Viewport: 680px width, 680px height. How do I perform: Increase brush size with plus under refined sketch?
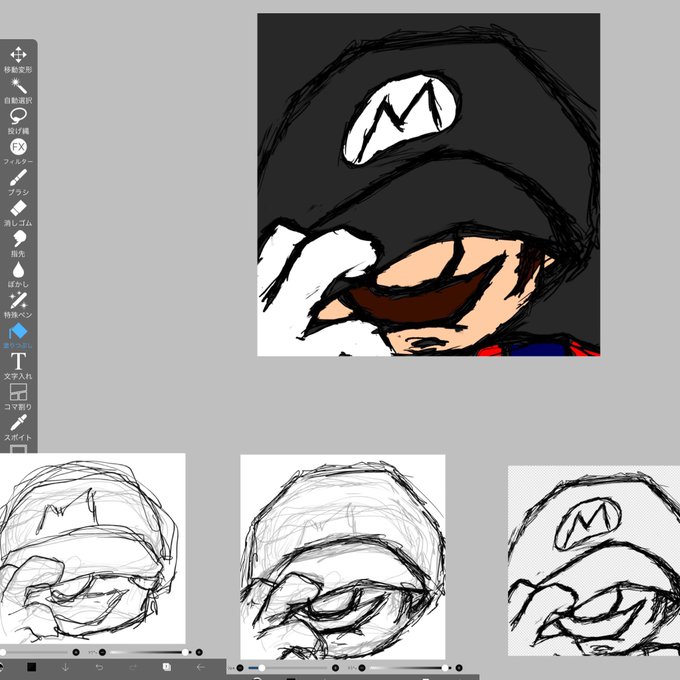335,668
